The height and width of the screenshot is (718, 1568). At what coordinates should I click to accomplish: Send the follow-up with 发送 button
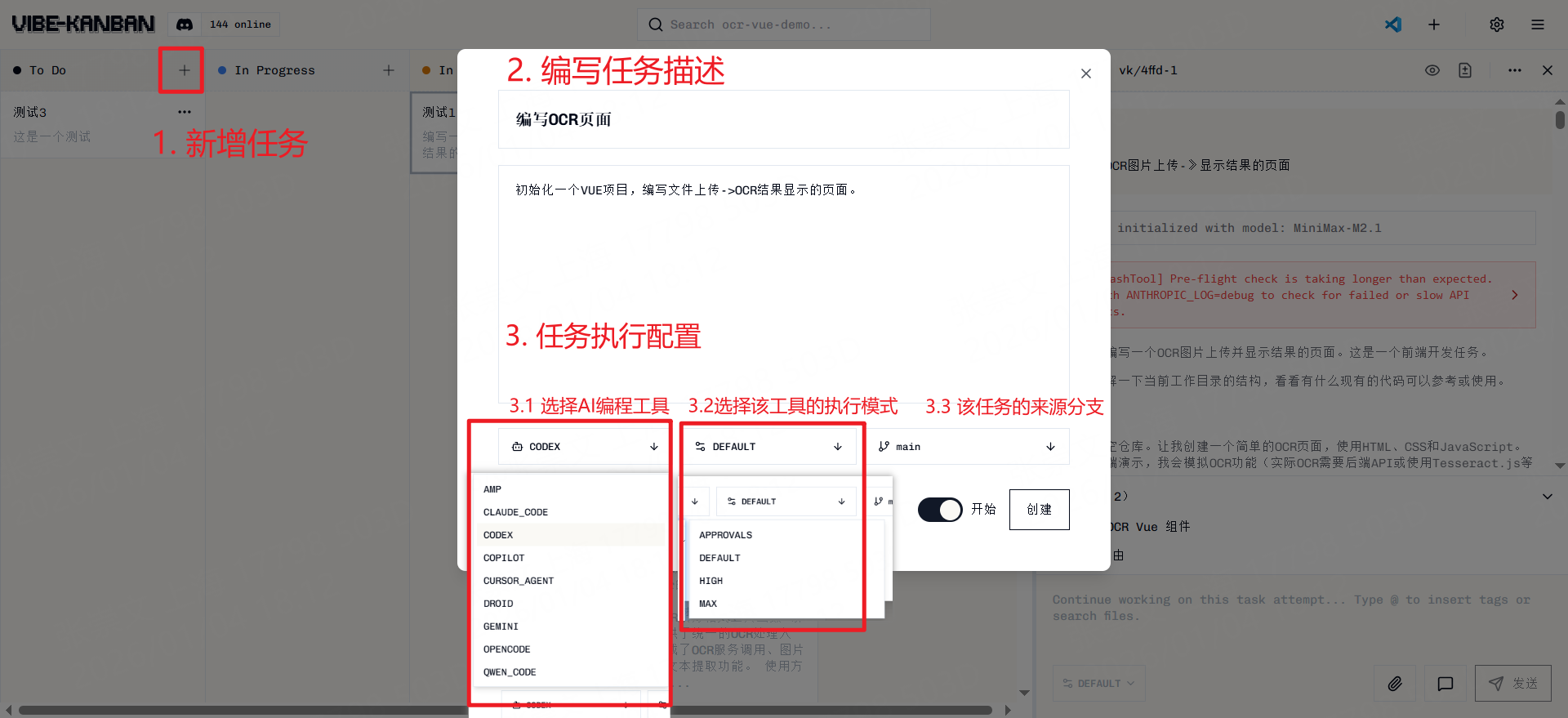[1513, 684]
